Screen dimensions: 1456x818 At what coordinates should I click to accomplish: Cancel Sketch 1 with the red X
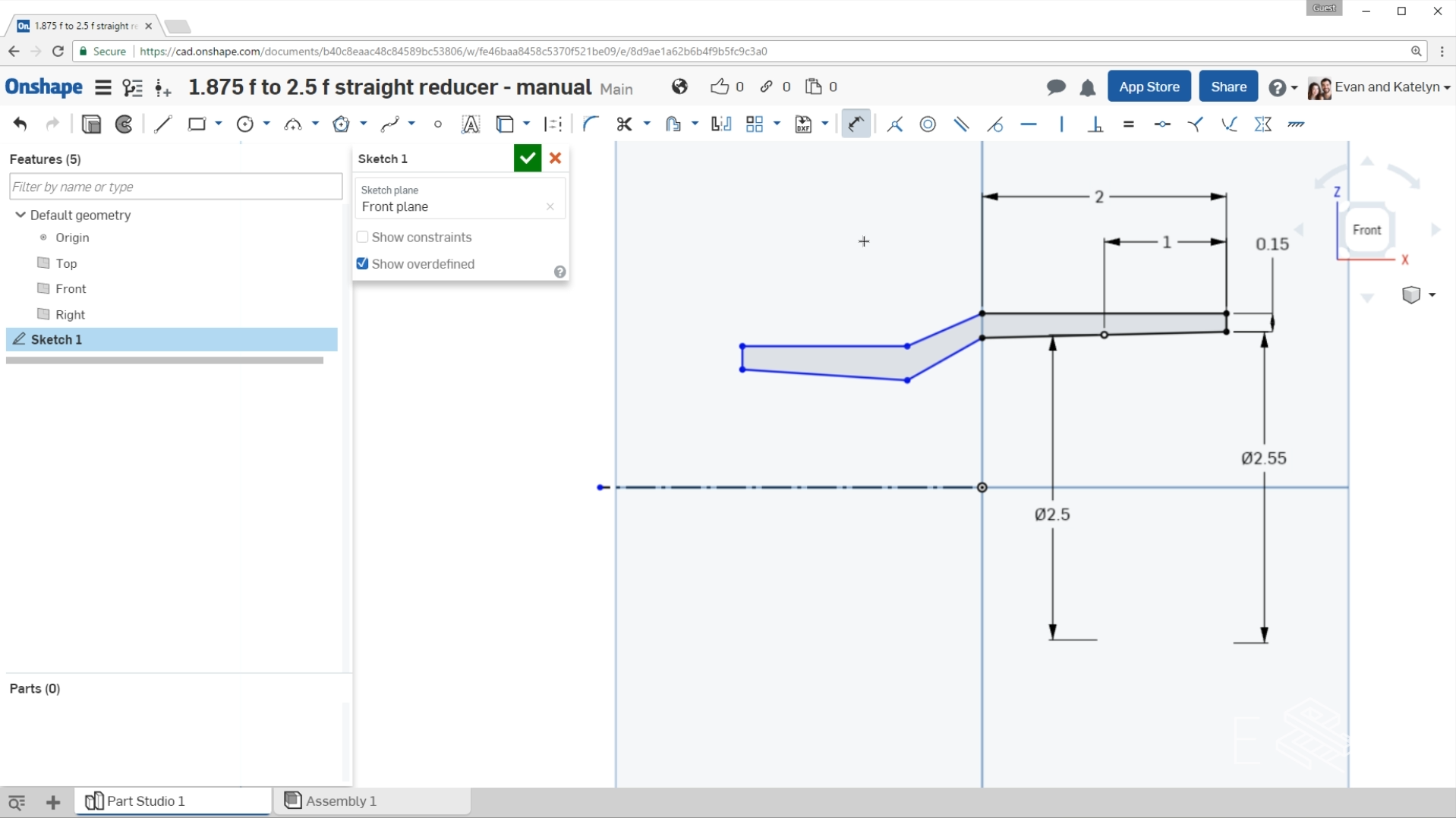point(556,158)
